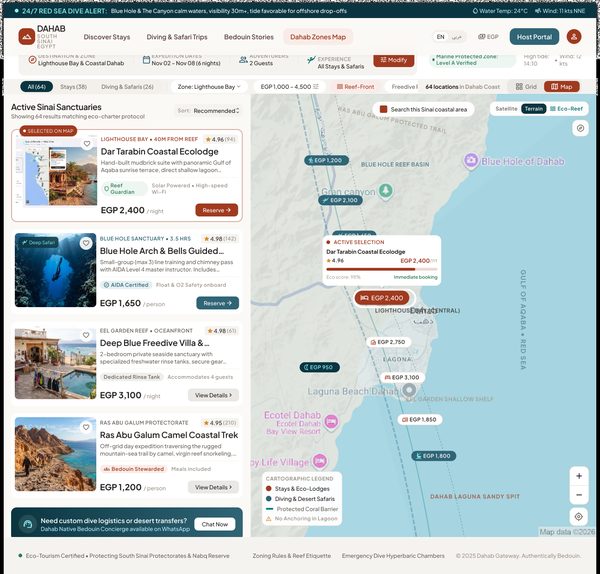The image size is (600, 574).
Task: Open EGP 1,000 - 4,500 price filter
Action: pyautogui.click(x=289, y=87)
